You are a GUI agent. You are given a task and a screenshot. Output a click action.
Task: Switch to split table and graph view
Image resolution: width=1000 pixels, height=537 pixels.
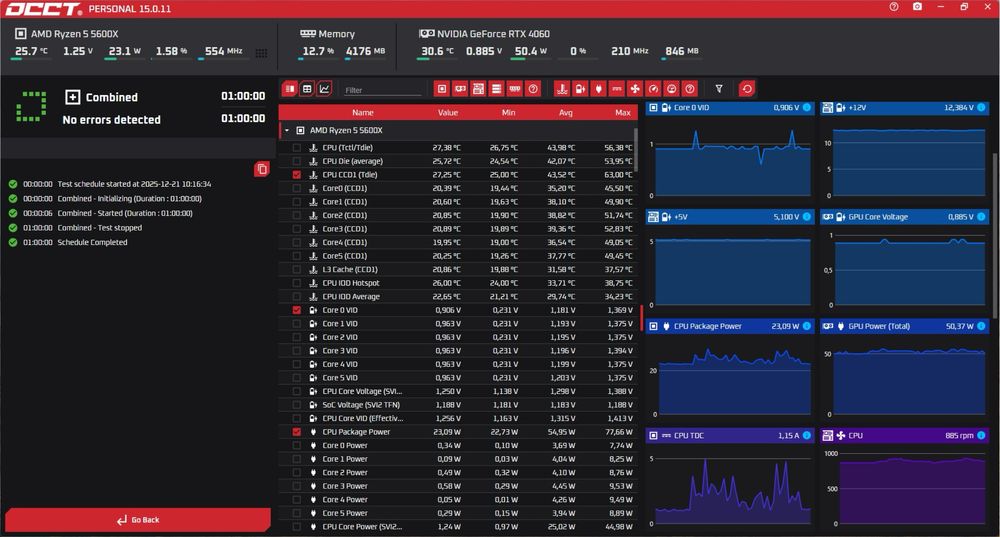point(290,89)
